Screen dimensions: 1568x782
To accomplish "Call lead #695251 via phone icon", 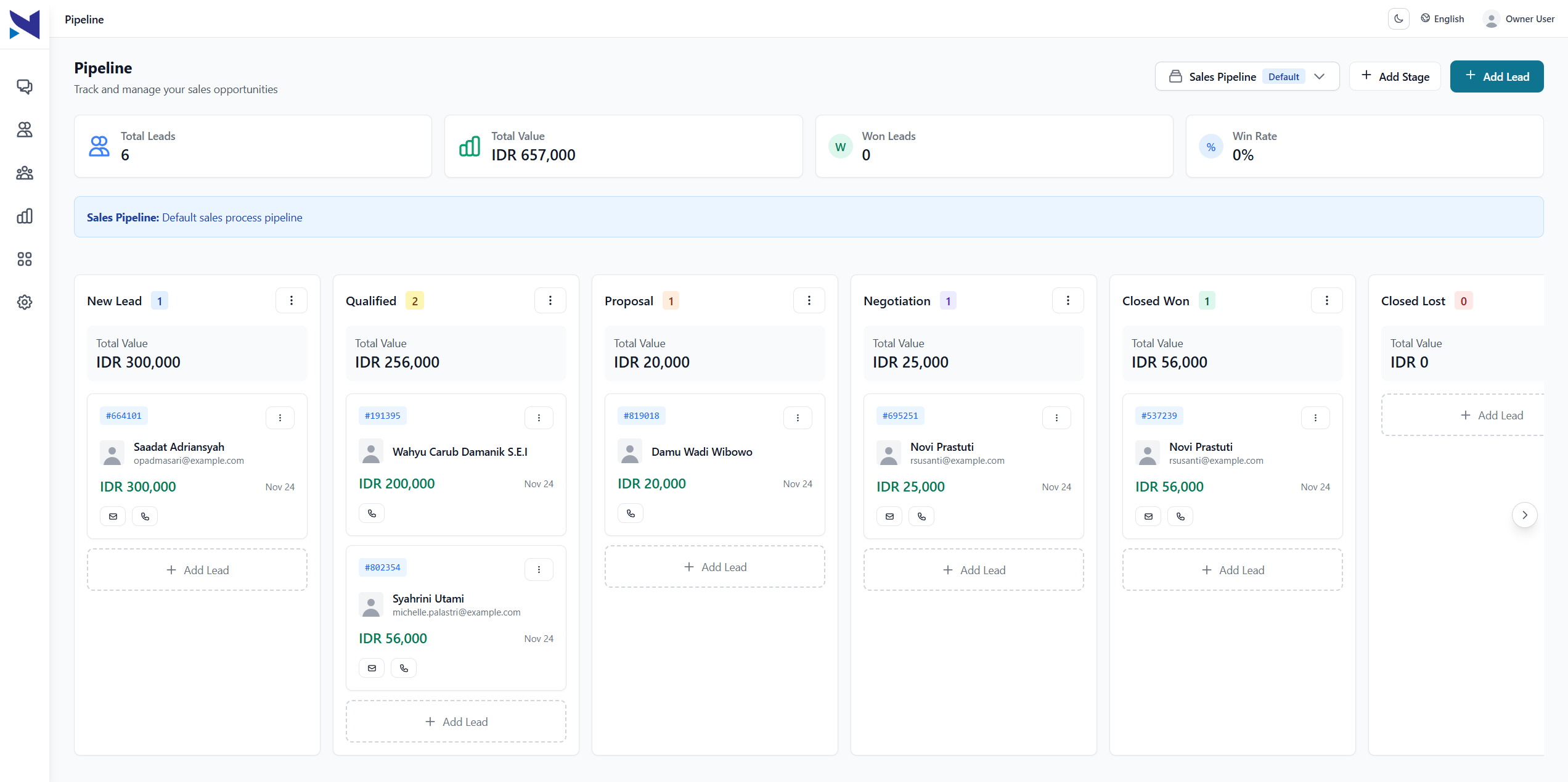I will coord(921,516).
